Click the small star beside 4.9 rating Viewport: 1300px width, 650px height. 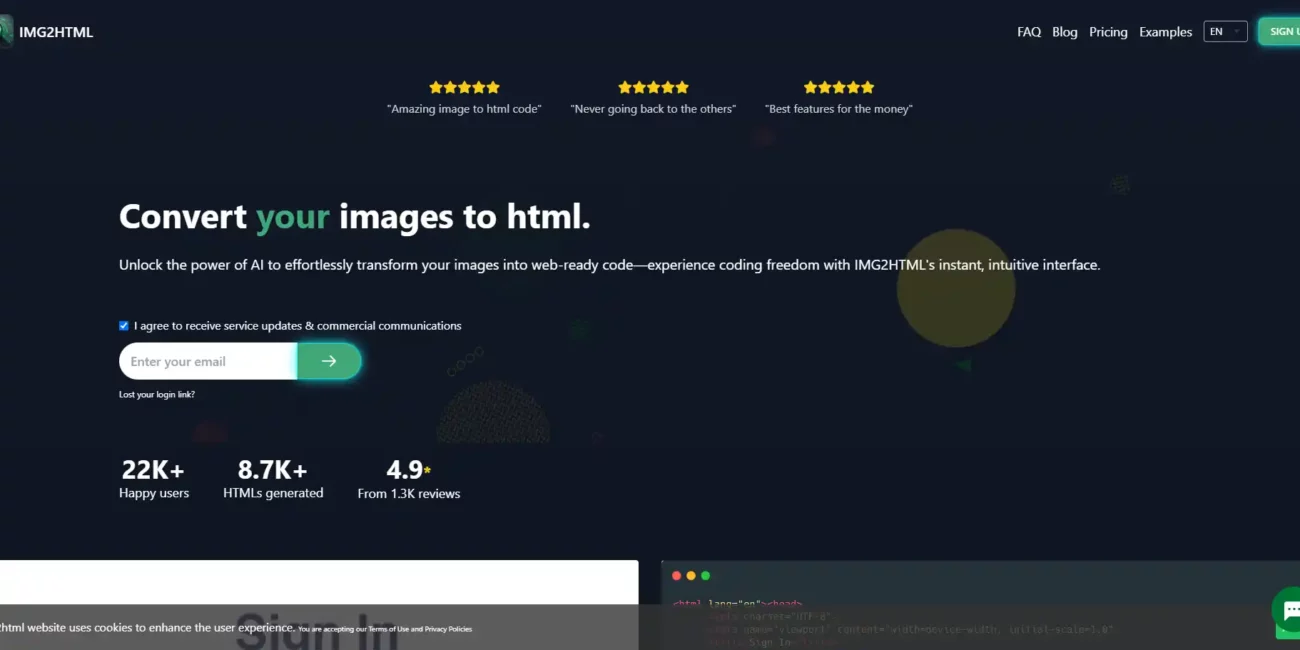pos(428,469)
